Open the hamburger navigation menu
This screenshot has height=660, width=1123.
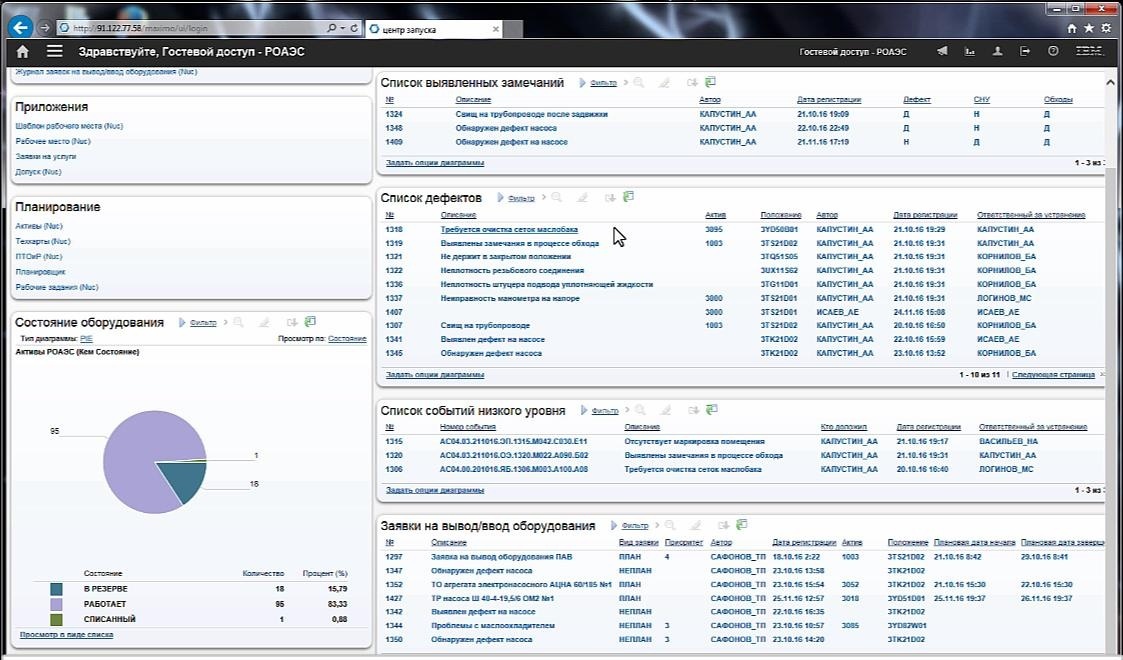(x=54, y=52)
